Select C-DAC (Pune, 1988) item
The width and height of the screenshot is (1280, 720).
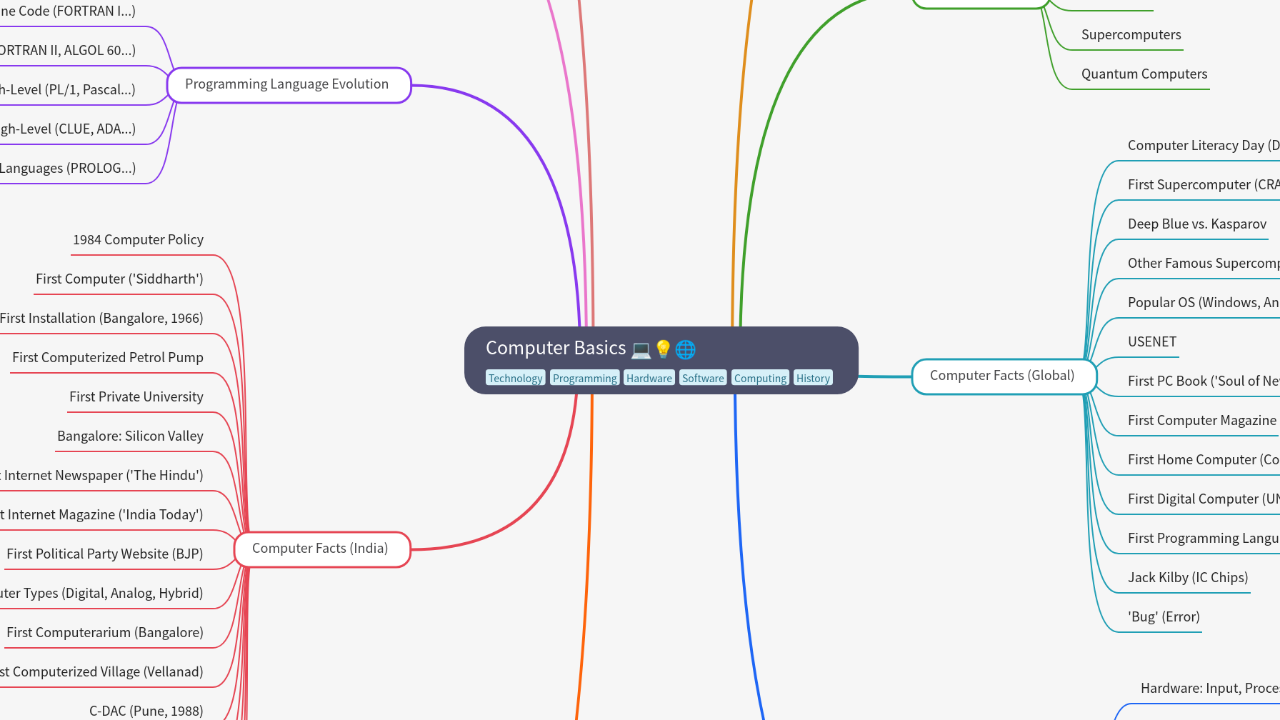pos(146,711)
